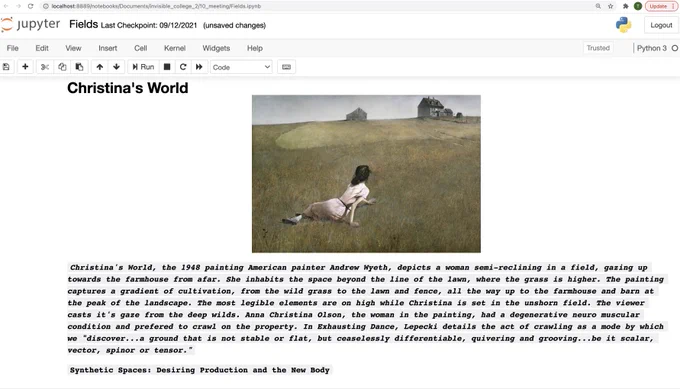Move selected cell up arrow
The image size is (680, 389).
coord(100,67)
